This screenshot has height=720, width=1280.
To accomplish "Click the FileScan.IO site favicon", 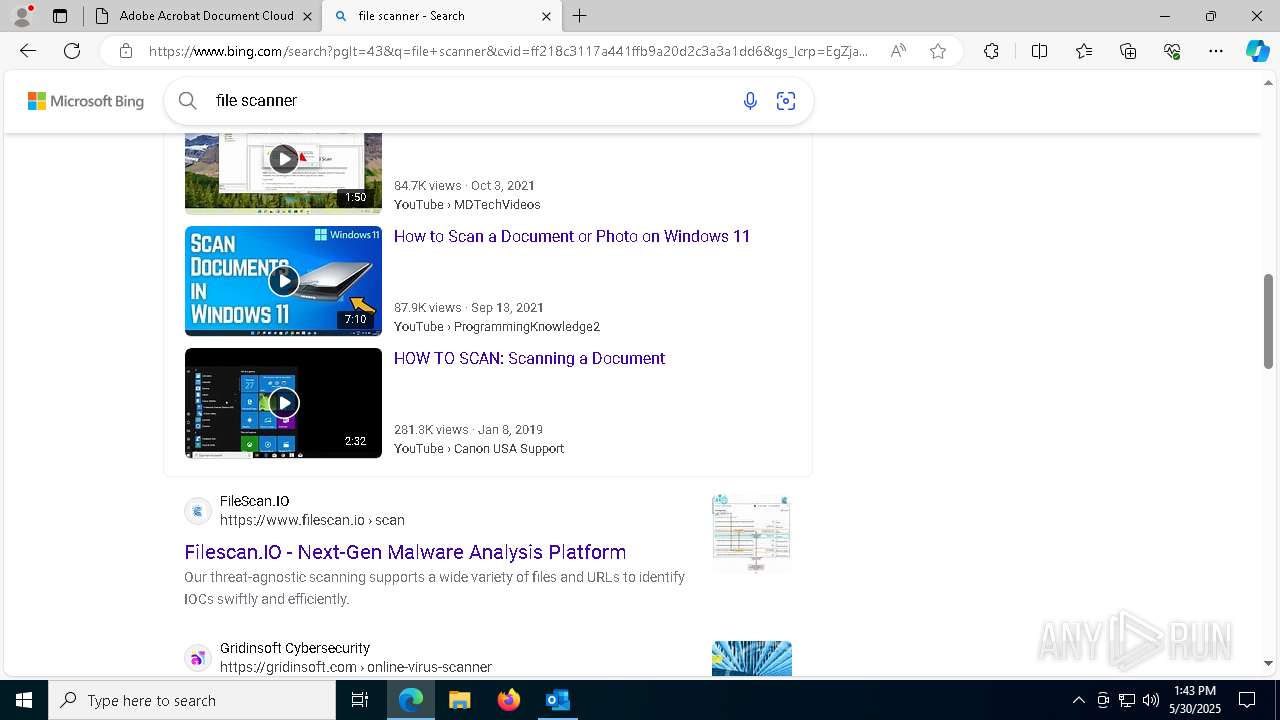I will 198,511.
